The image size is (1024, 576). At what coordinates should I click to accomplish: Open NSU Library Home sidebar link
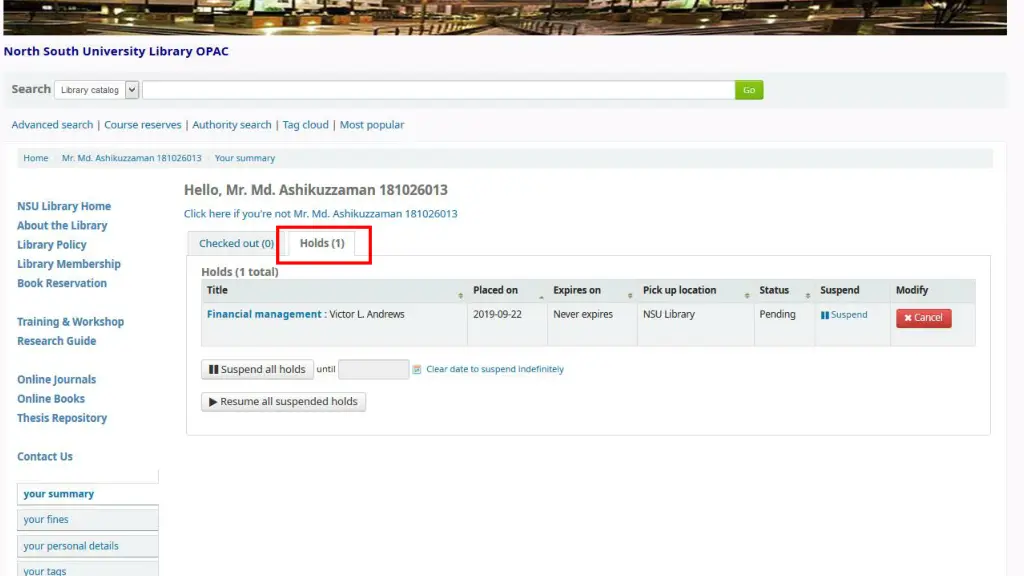point(64,206)
